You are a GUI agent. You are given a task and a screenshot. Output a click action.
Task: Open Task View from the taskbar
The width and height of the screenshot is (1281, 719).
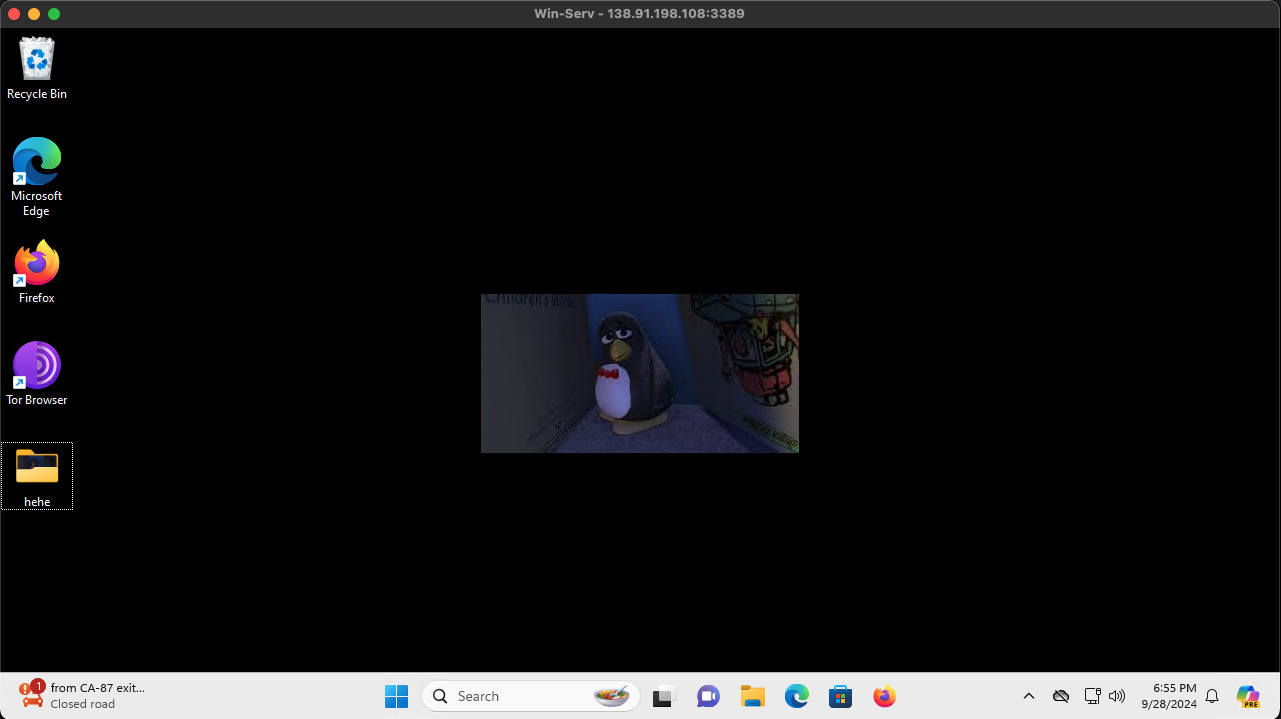(x=665, y=696)
